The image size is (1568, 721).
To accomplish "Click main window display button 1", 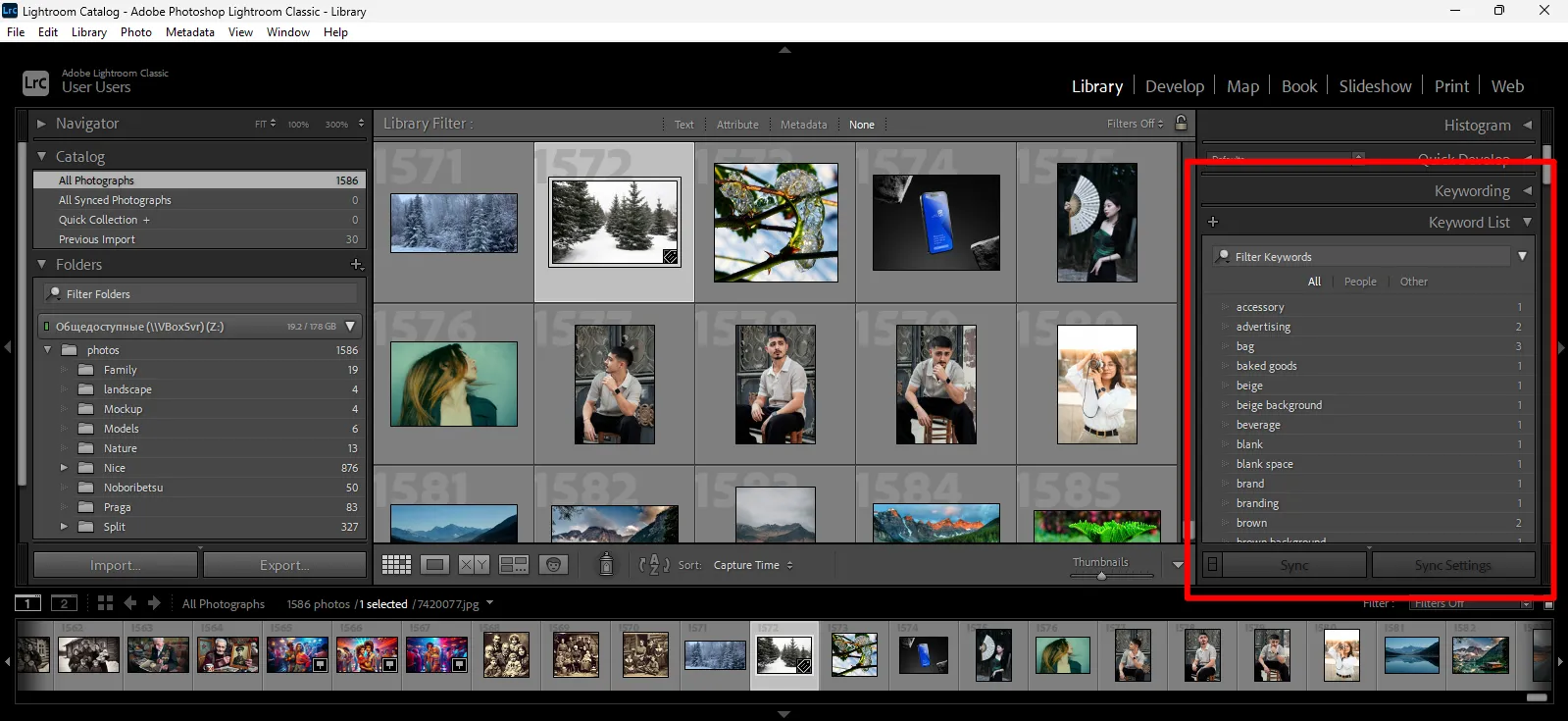I will pyautogui.click(x=28, y=603).
